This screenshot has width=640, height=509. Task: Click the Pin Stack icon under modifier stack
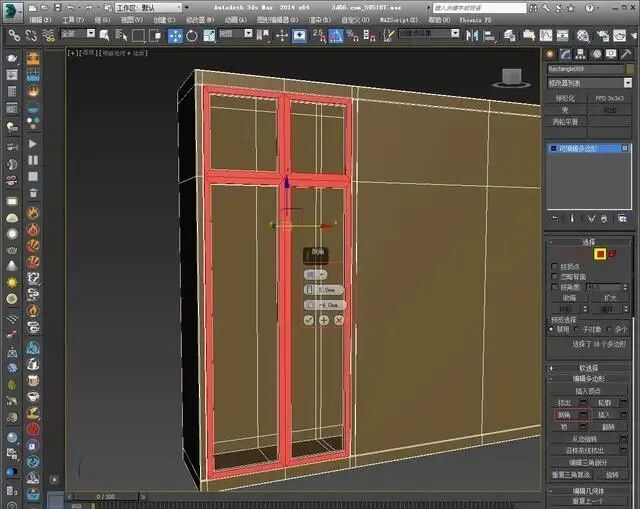pyautogui.click(x=555, y=219)
